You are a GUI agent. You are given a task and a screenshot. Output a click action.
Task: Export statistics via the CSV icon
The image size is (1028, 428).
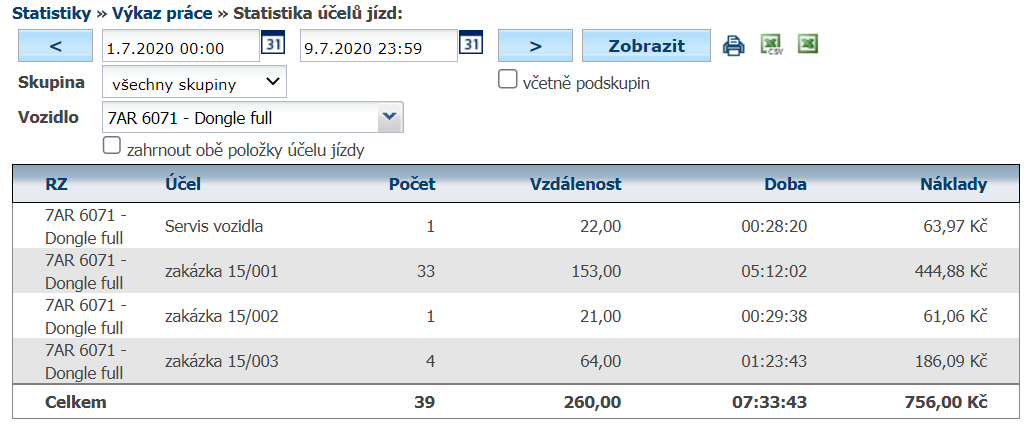(771, 46)
